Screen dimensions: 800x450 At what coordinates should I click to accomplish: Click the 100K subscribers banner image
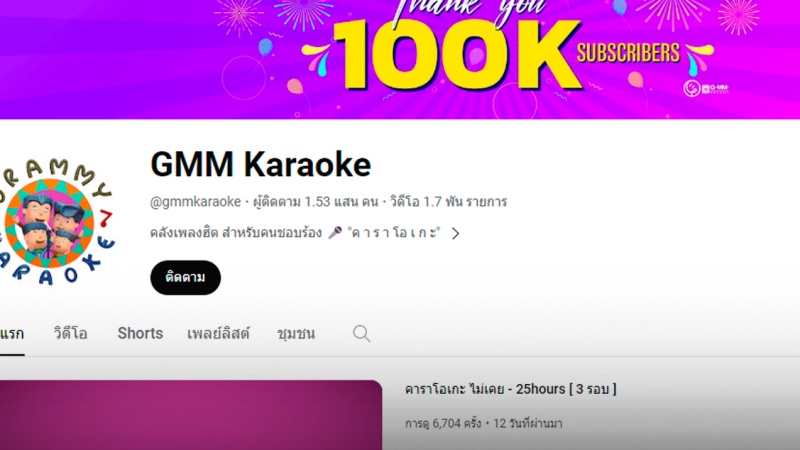click(x=400, y=59)
